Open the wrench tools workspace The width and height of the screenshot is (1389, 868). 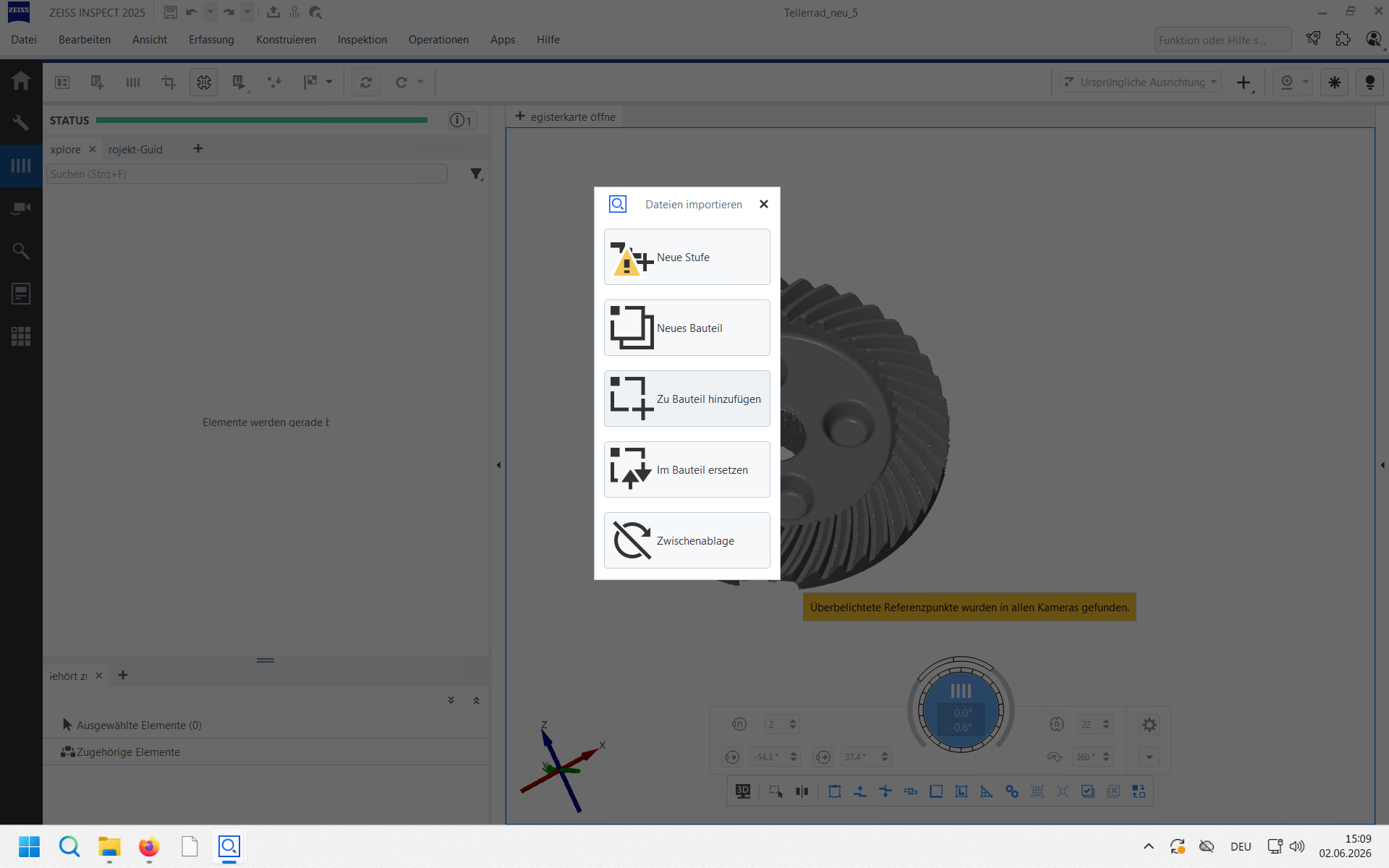21,123
